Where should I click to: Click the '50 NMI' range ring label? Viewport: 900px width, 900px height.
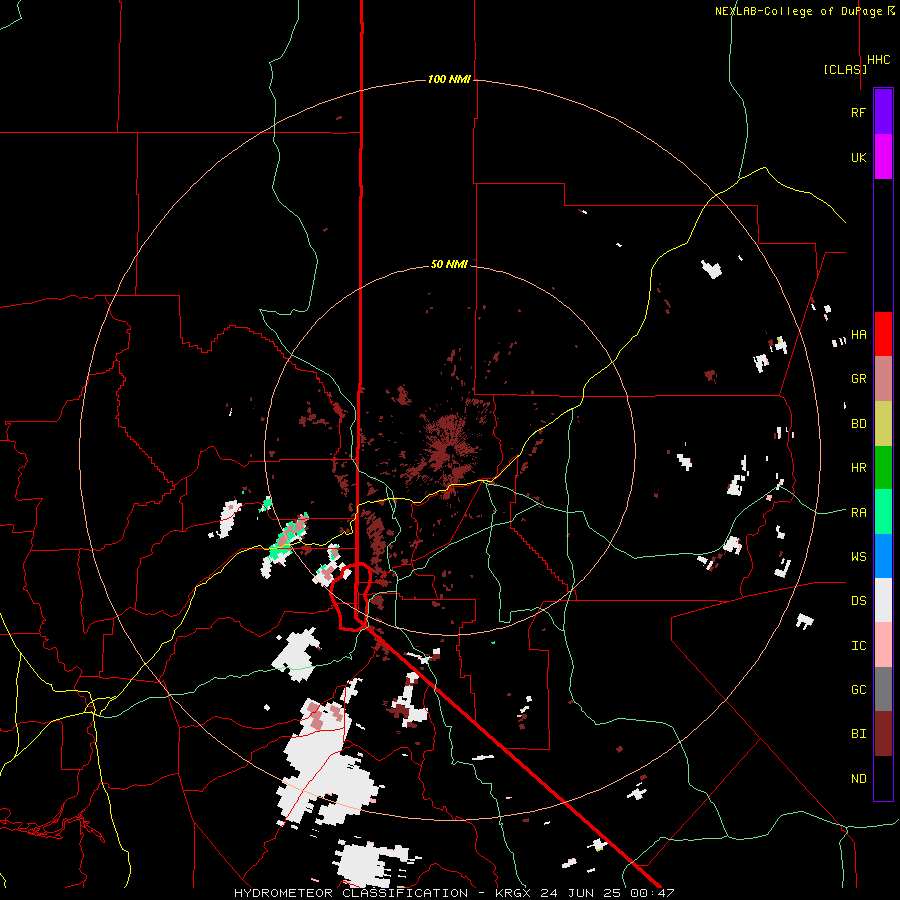(x=449, y=264)
